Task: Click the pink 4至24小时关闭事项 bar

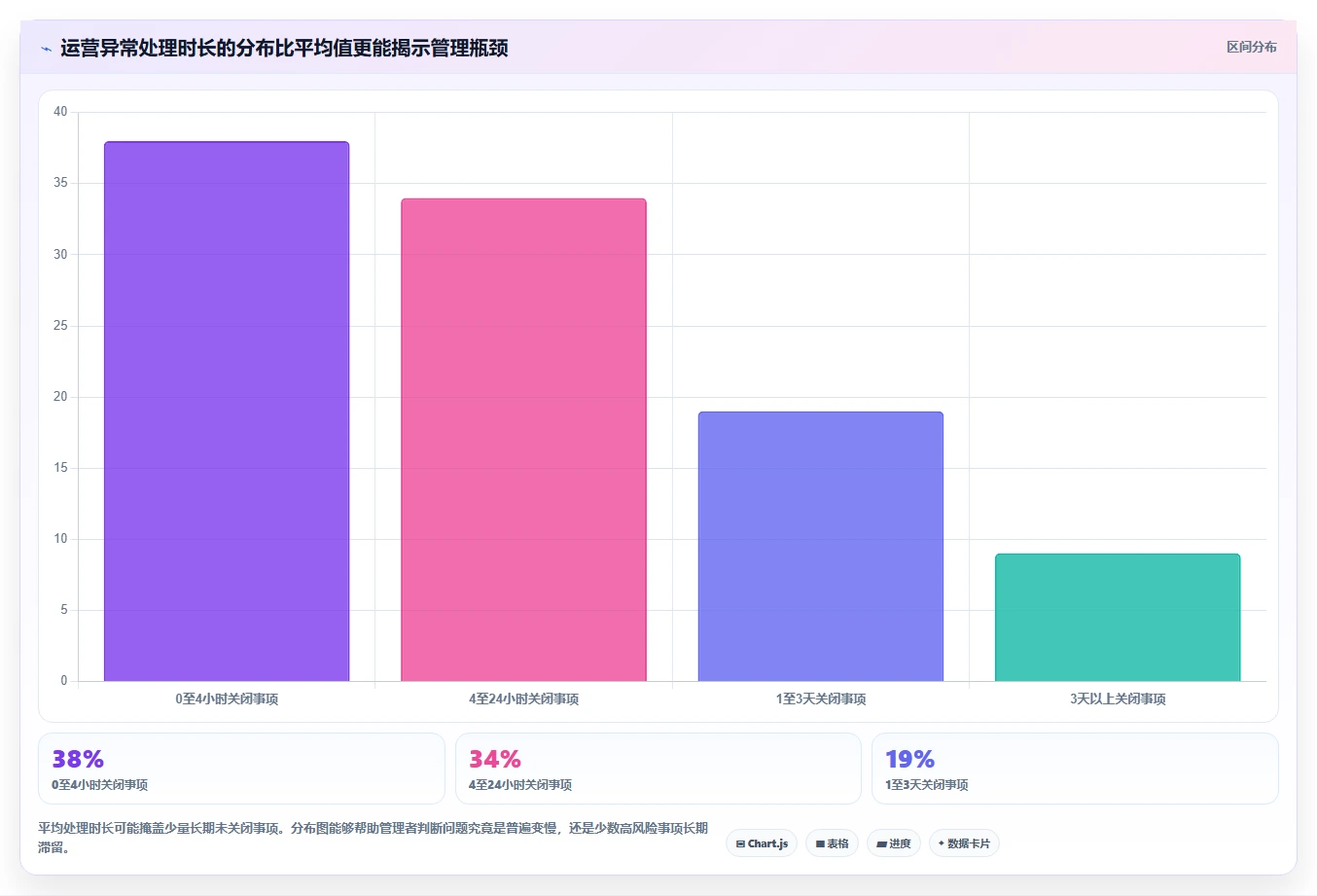Action: point(523,440)
